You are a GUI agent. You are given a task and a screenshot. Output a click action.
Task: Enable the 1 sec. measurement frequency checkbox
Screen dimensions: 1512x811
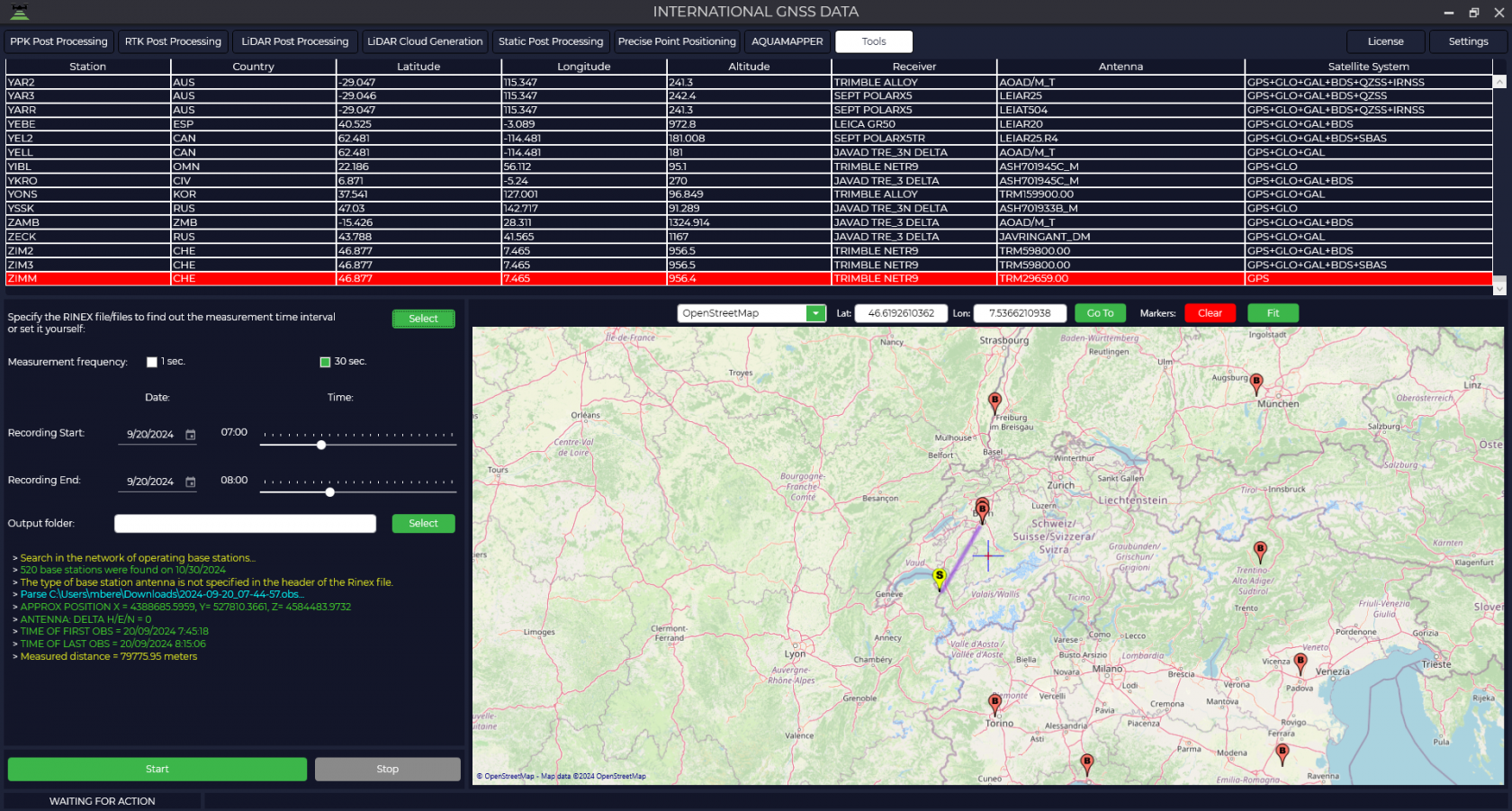[x=152, y=362]
